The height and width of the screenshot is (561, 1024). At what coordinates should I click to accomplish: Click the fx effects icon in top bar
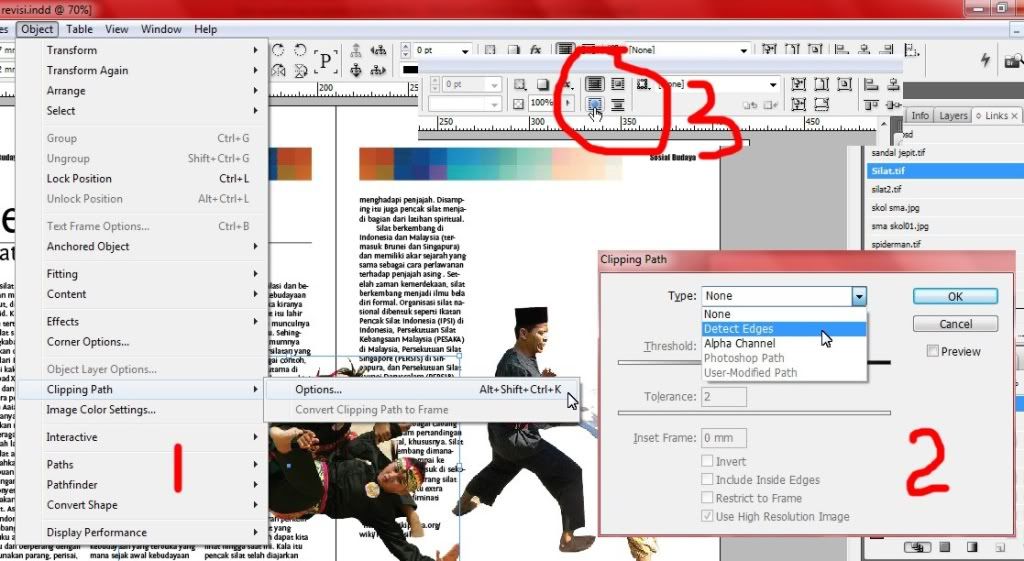536,50
